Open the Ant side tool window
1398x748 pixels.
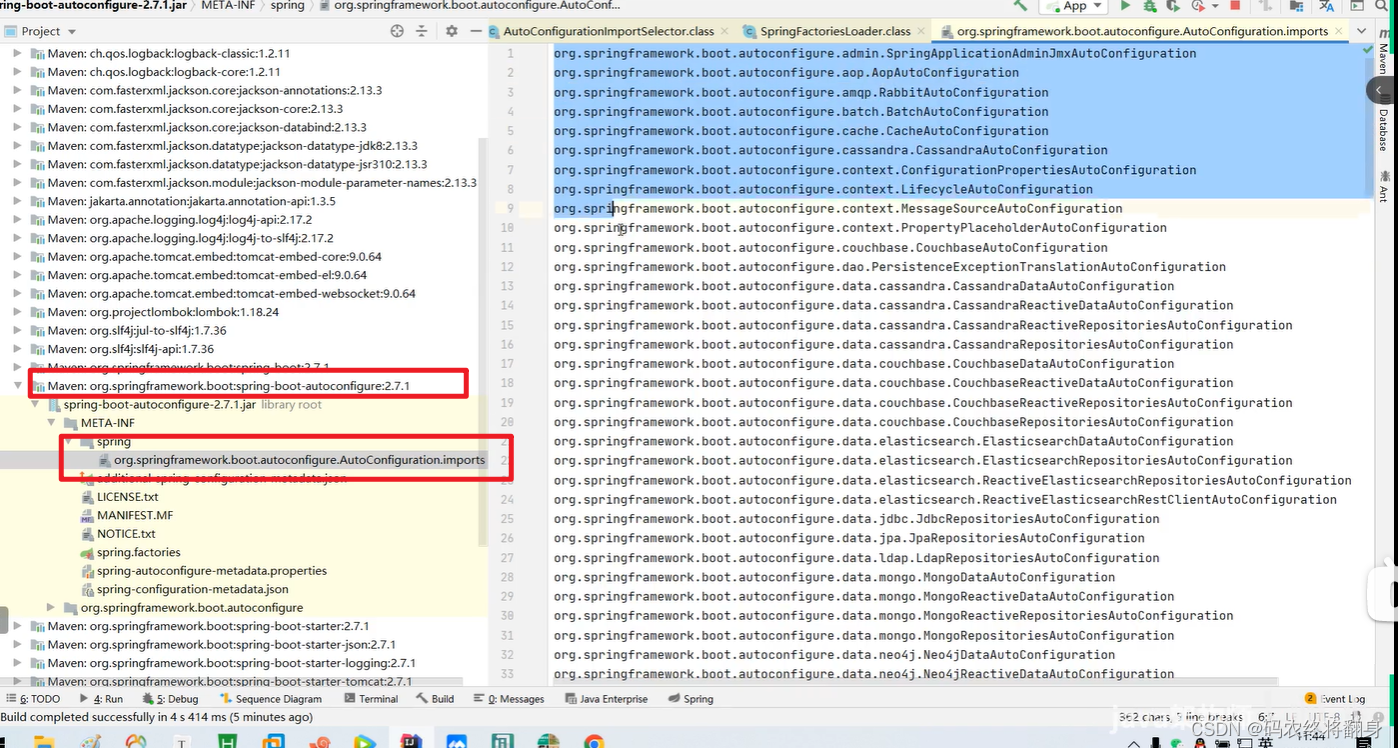point(1385,186)
